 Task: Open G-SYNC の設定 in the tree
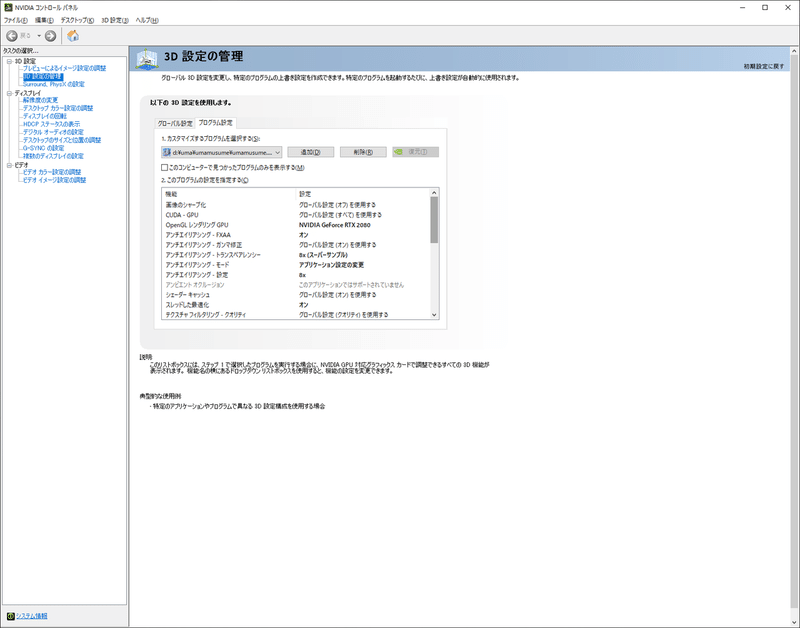tap(43, 148)
